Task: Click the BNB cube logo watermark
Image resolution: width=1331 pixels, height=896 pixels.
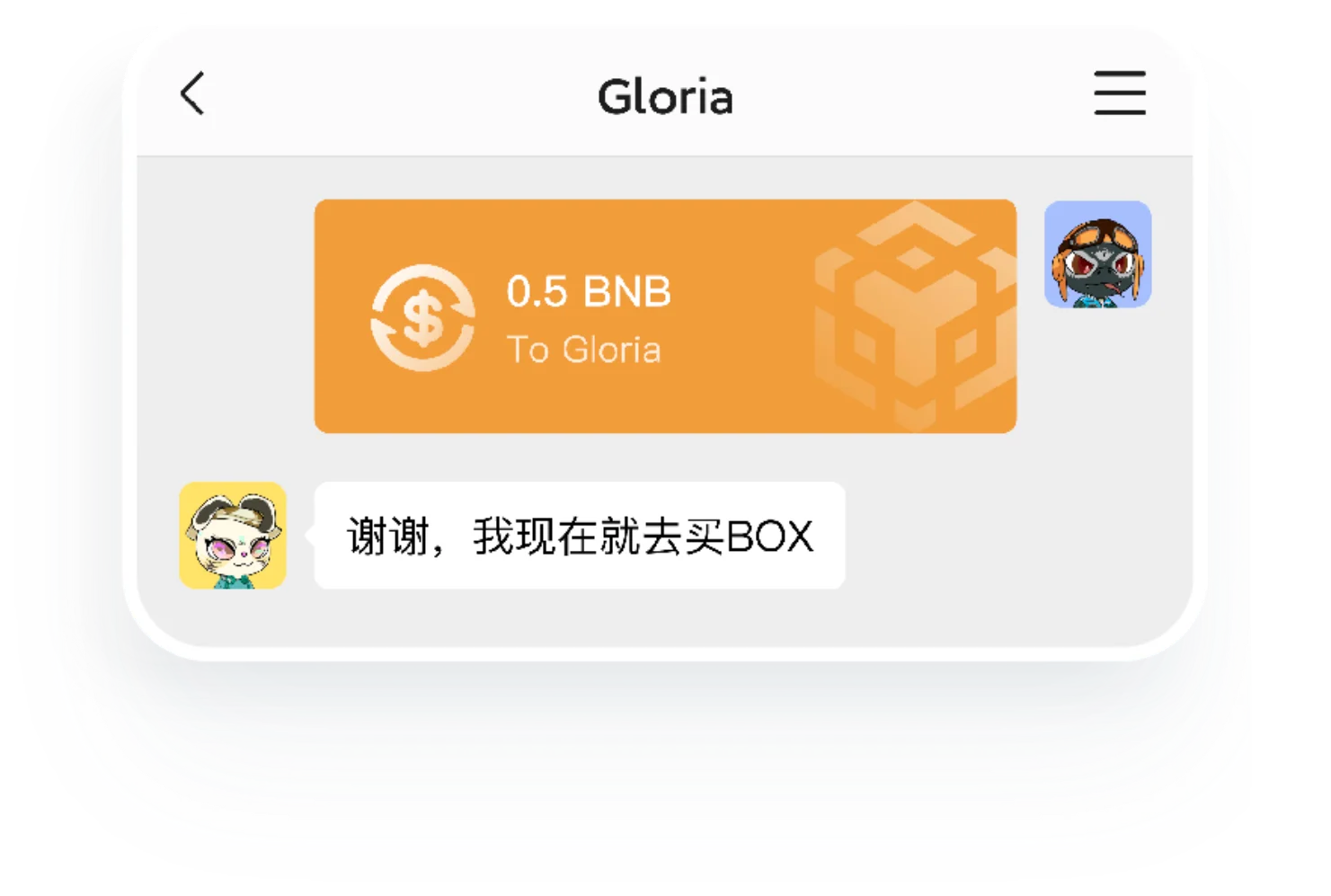Action: coord(915,315)
